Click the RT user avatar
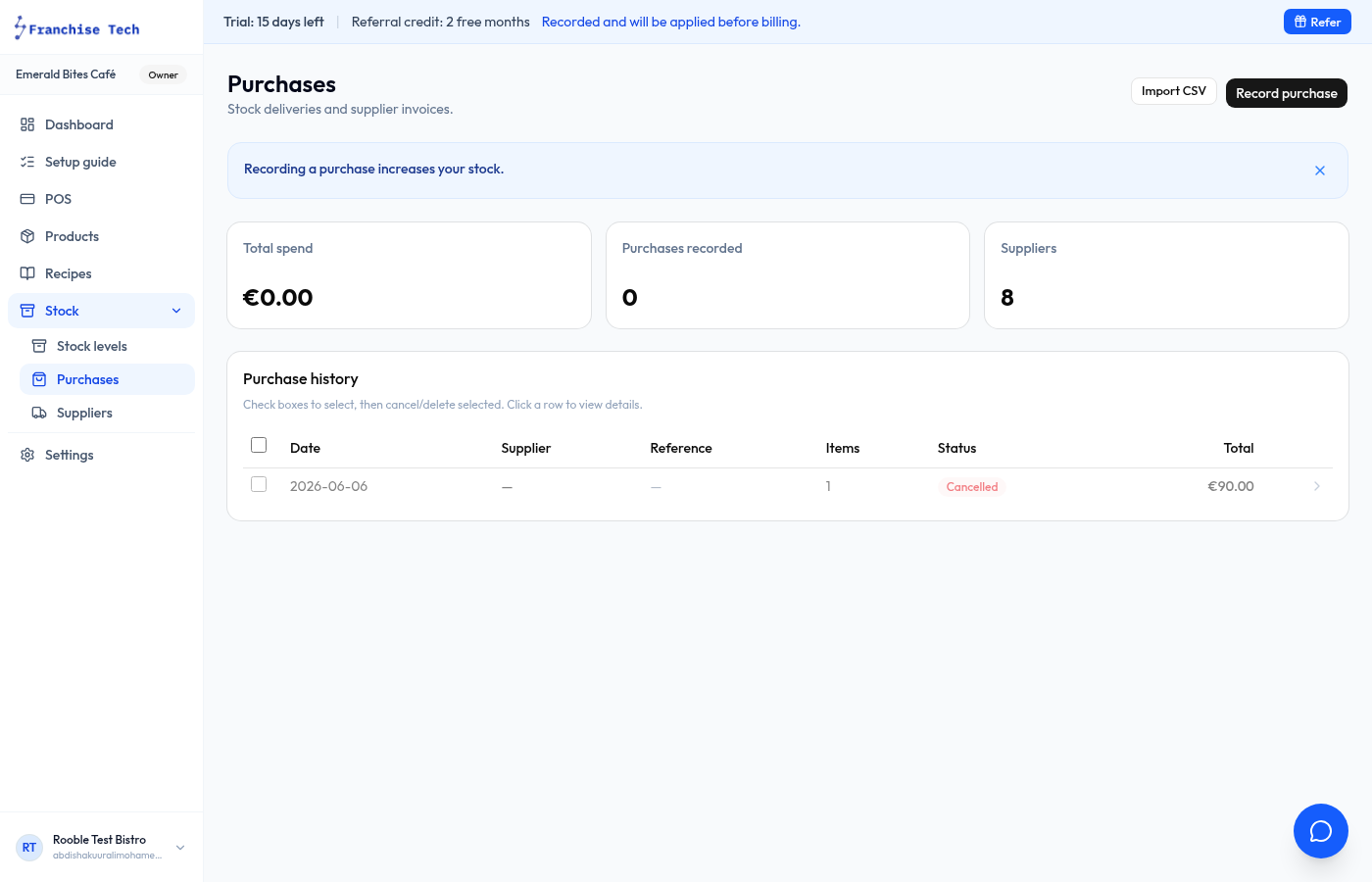 (x=29, y=848)
